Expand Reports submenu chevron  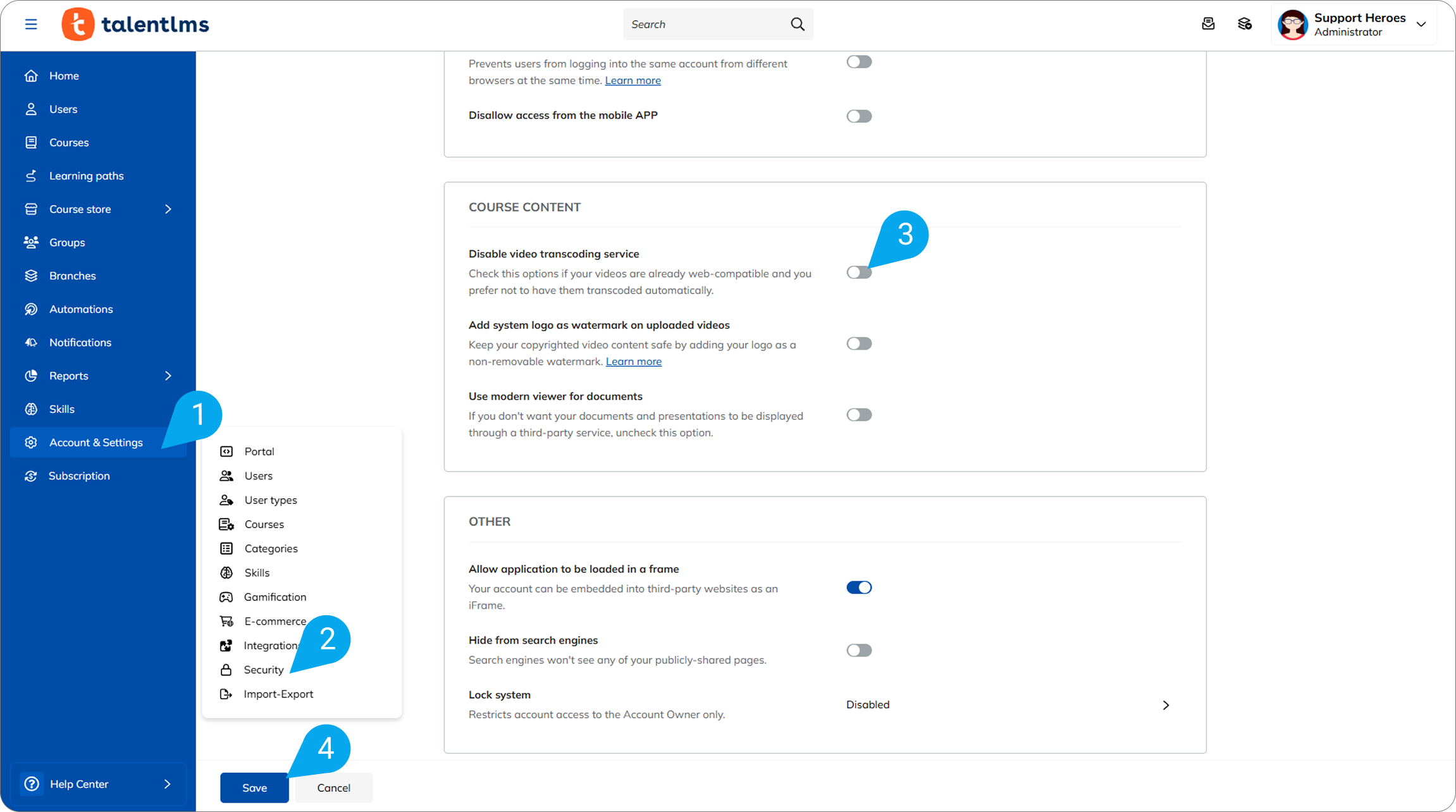click(168, 376)
